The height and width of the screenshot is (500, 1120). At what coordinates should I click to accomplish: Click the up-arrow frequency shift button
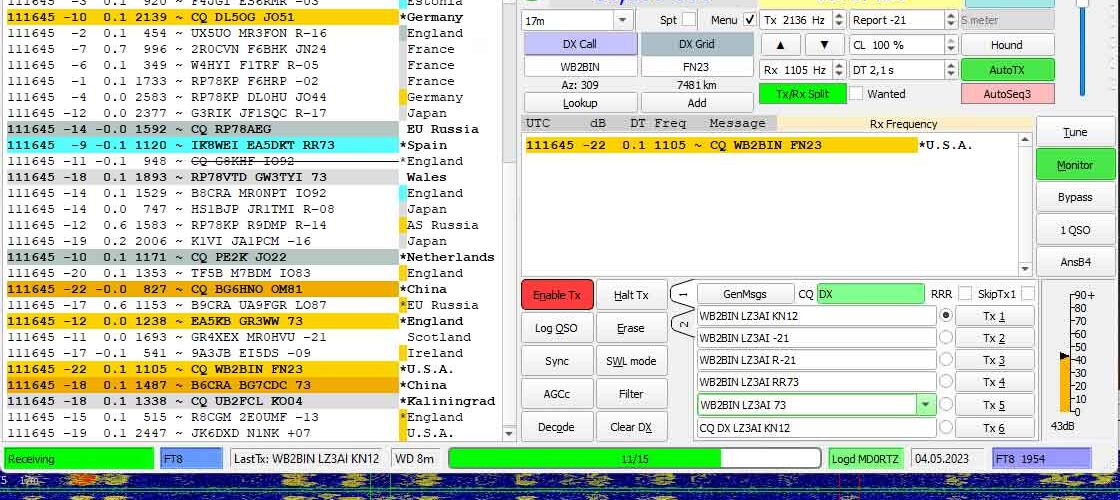pos(780,45)
